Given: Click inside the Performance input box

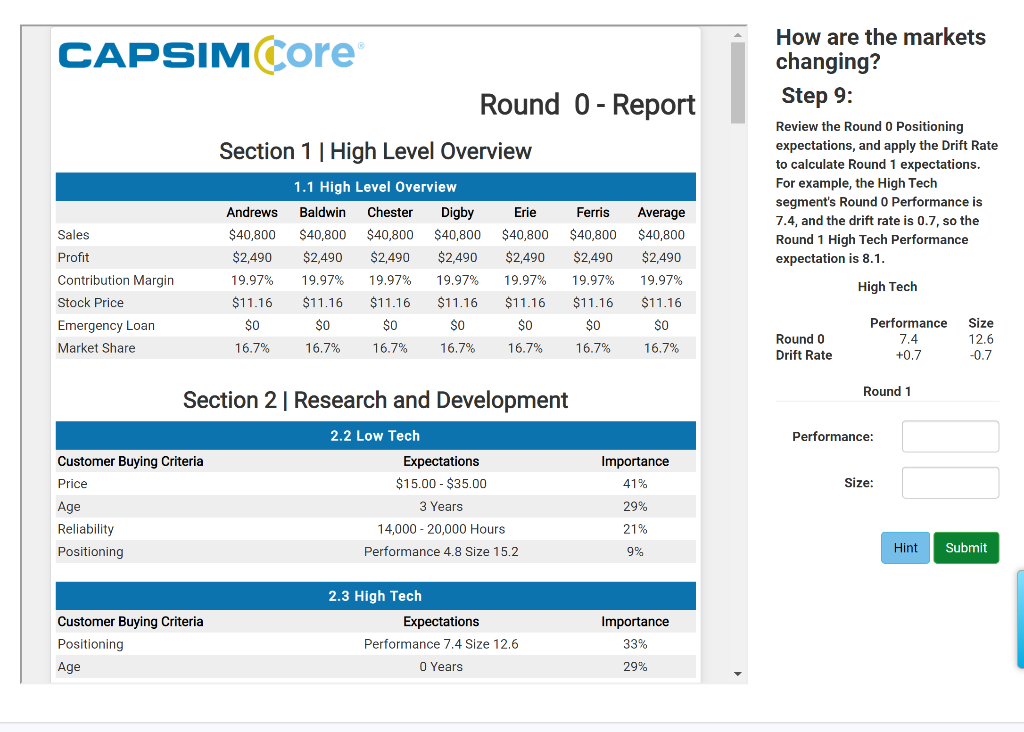Looking at the screenshot, I should (950, 436).
